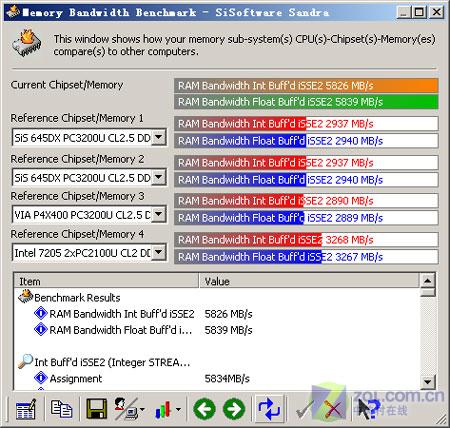Click the Current Chipset/Memory label
This screenshot has height=428, width=450.
pos(67,85)
